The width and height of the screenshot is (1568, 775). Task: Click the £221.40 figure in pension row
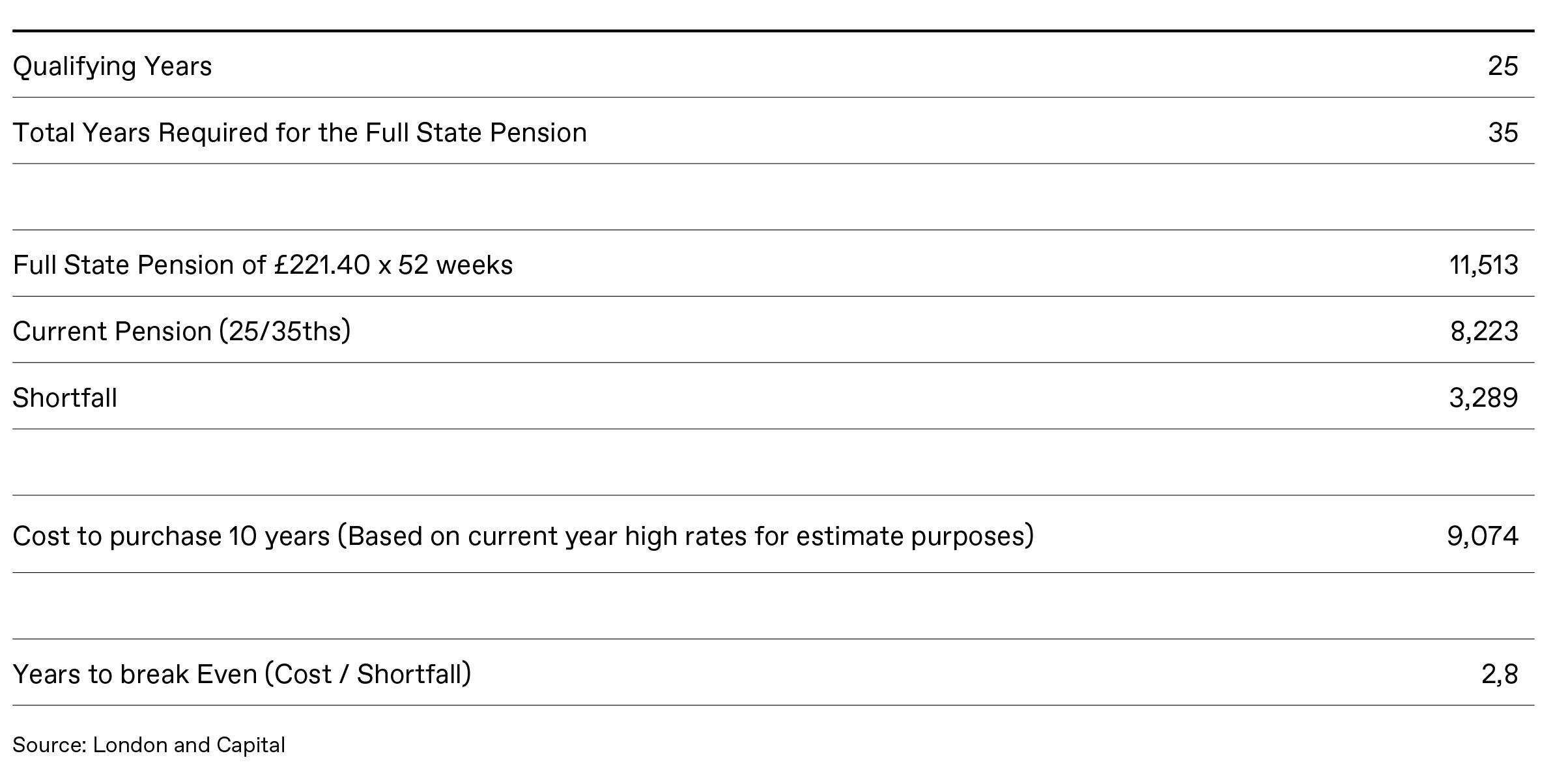[x=322, y=265]
